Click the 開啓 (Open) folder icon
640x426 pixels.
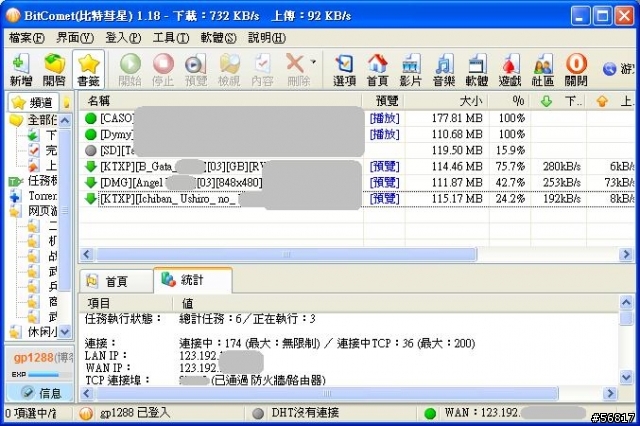[x=54, y=69]
